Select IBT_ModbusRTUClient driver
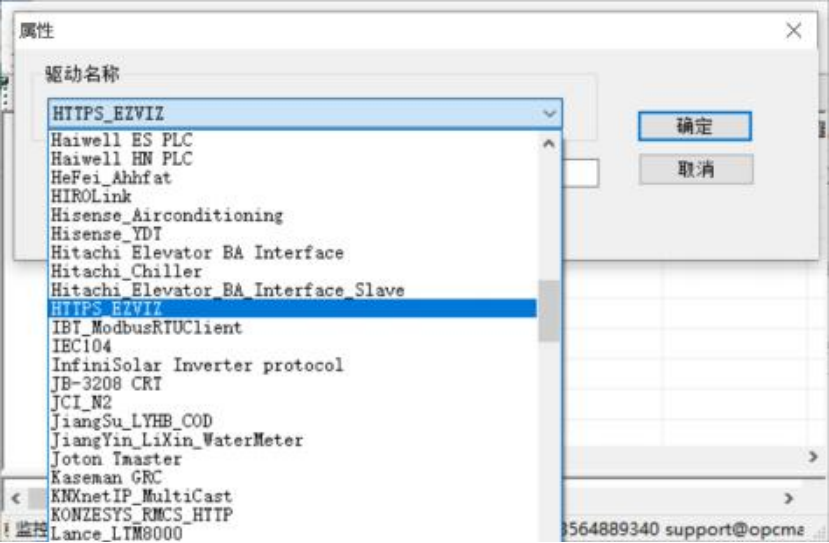This screenshot has height=543, width=829. coord(292,327)
